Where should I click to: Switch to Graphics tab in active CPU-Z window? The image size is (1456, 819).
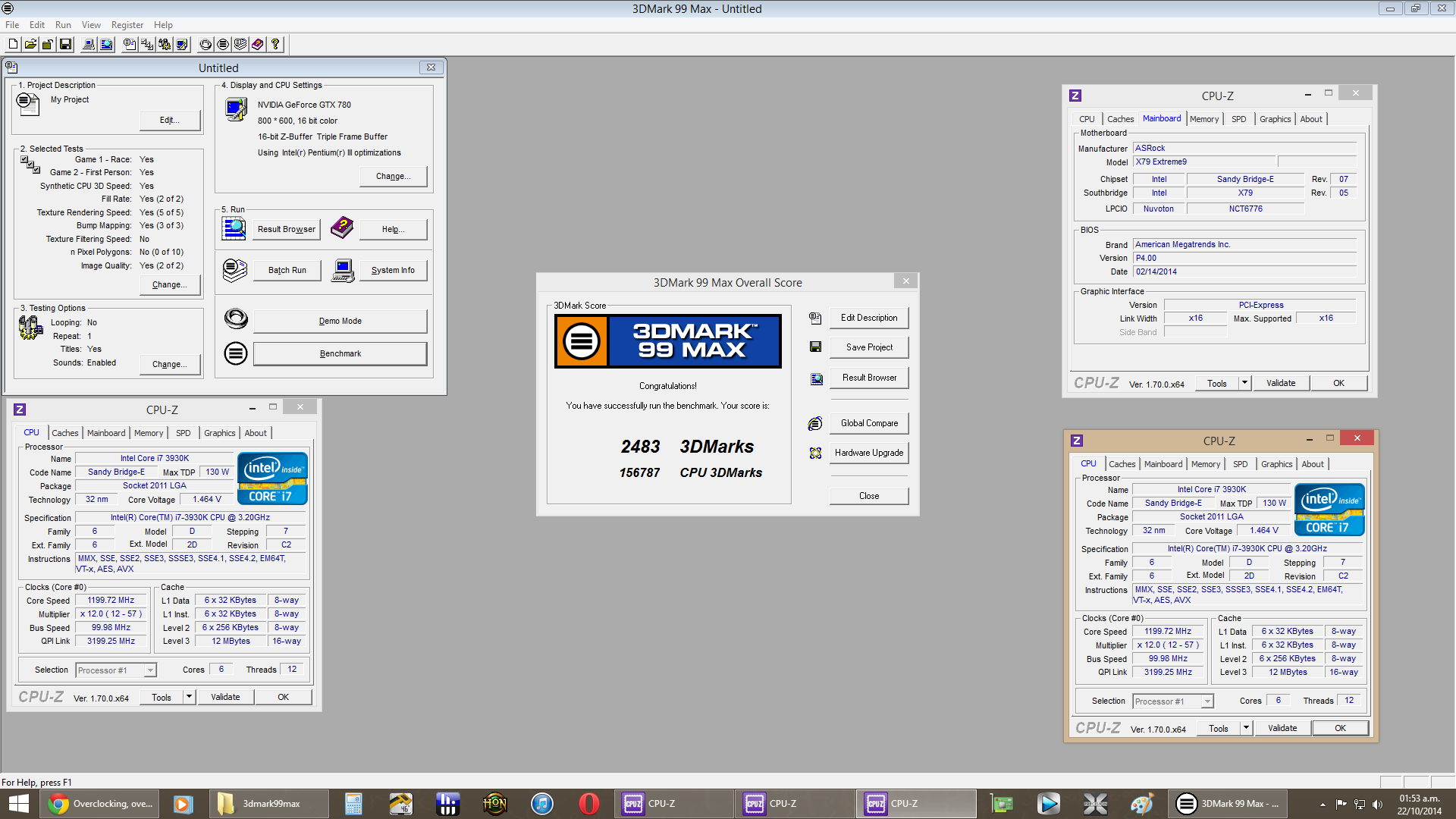coord(1276,464)
